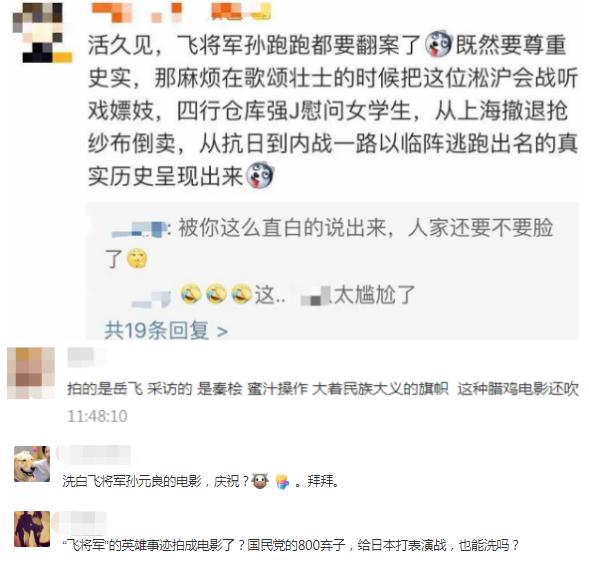Click the cow emoji after "庆祝？"
Viewport: 589px width, 563px height.
click(260, 481)
